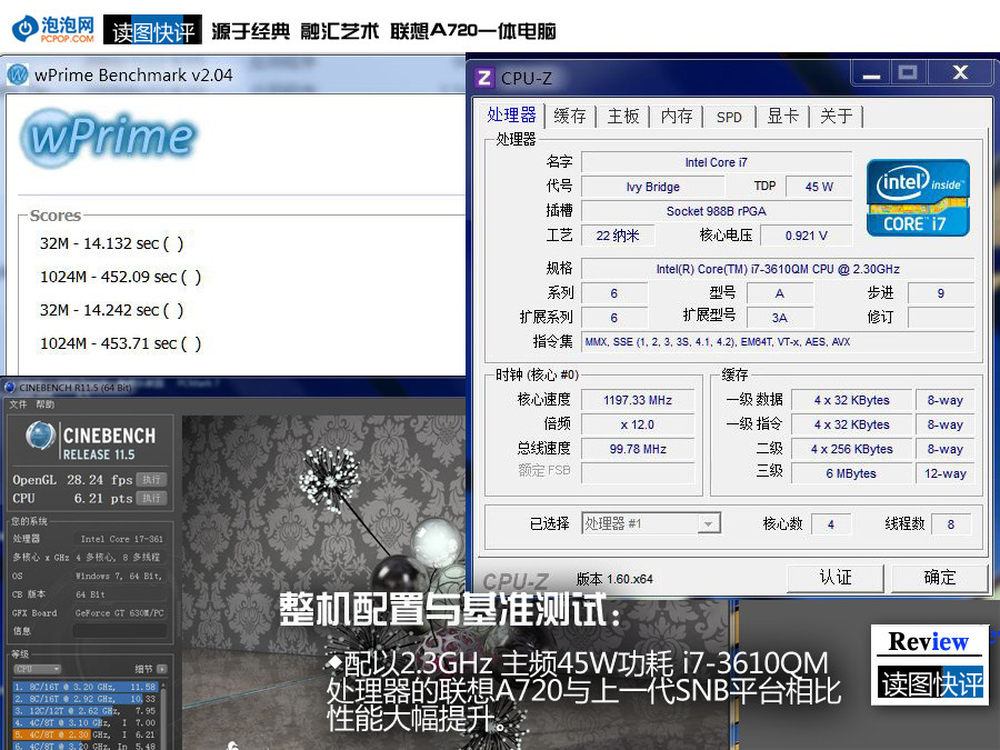Open the 文件 menu in Cinebench
The width and height of the screenshot is (1000, 750).
click(18, 404)
